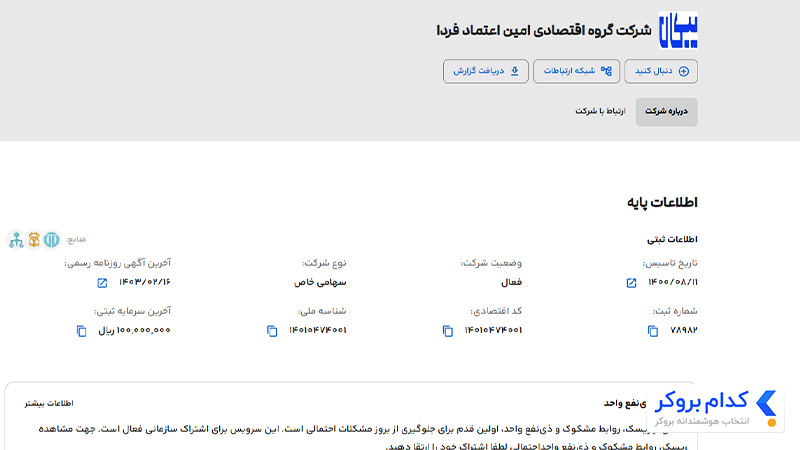Copy شماره ثبت value ۷۸۹۸۲

(x=653, y=331)
